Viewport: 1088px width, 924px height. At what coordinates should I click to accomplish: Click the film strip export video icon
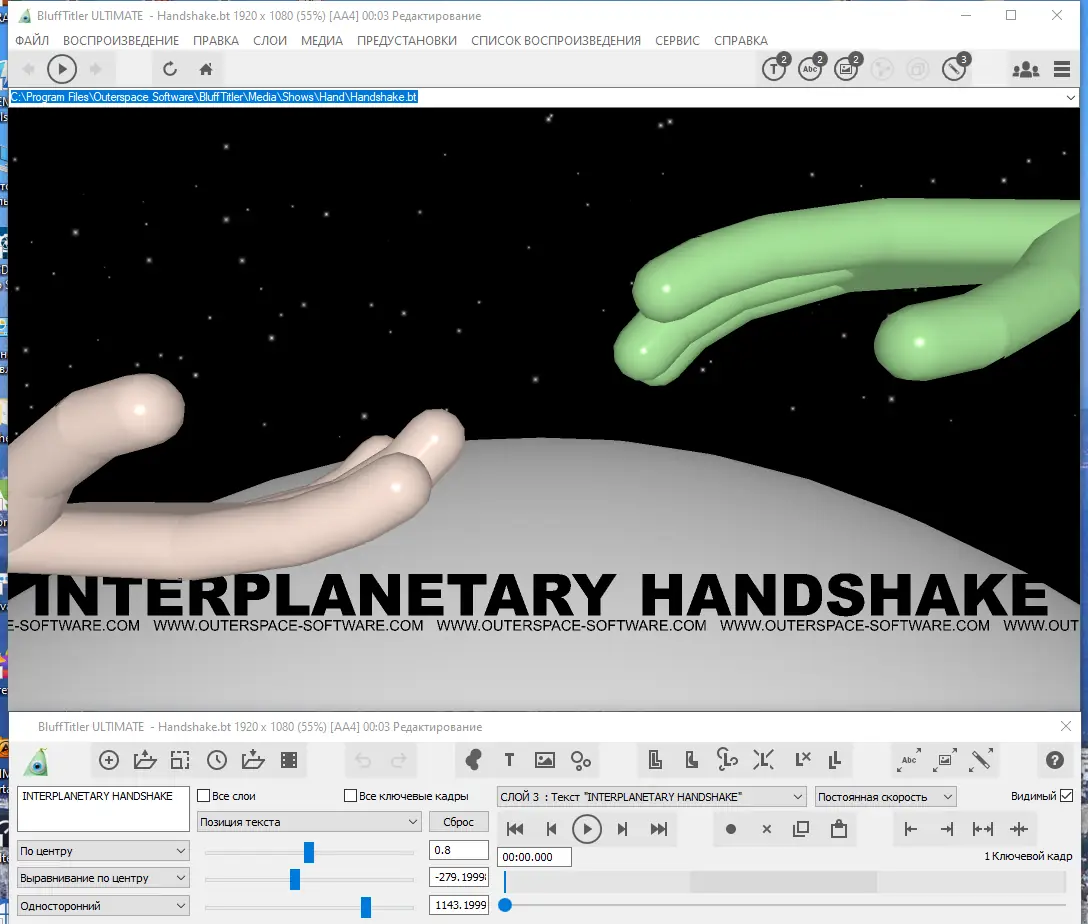click(289, 761)
